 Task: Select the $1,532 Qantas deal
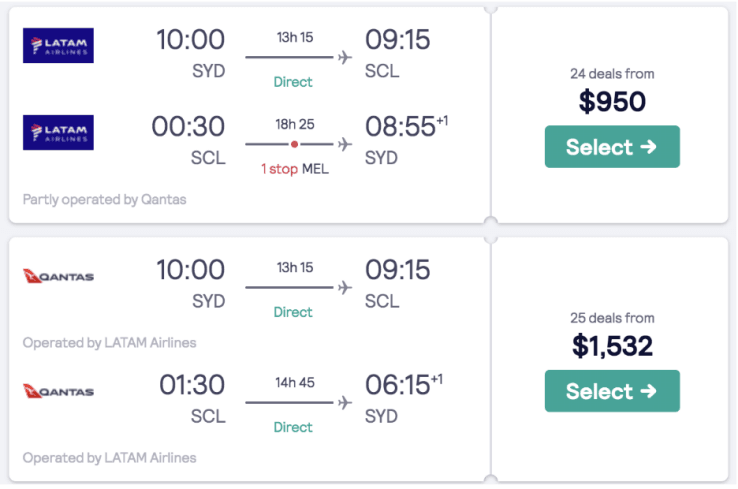tap(612, 391)
